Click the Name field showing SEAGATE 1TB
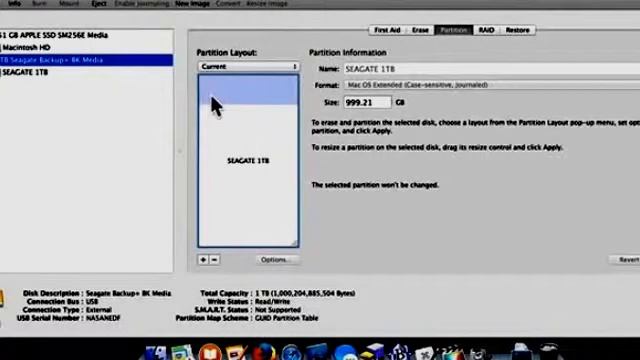Image resolution: width=640 pixels, height=360 pixels. tap(492, 69)
